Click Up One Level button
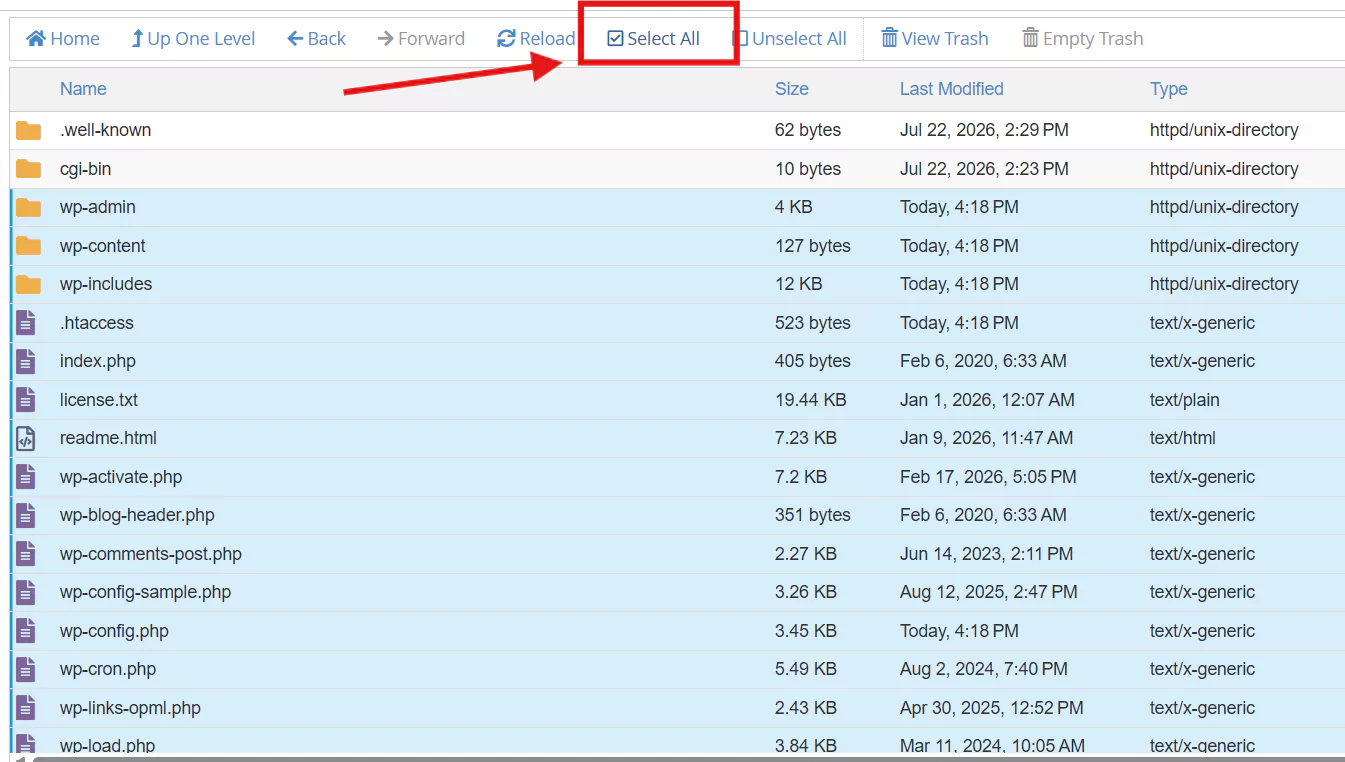 (x=193, y=39)
